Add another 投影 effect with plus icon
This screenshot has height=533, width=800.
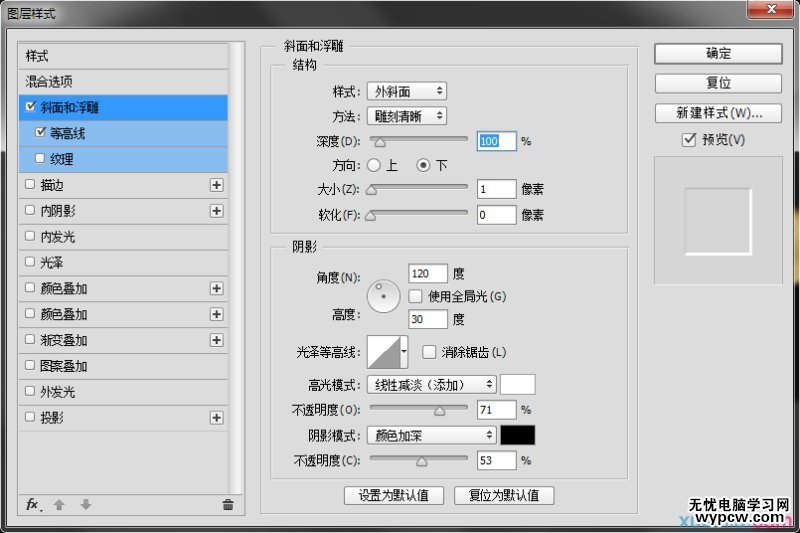(216, 418)
